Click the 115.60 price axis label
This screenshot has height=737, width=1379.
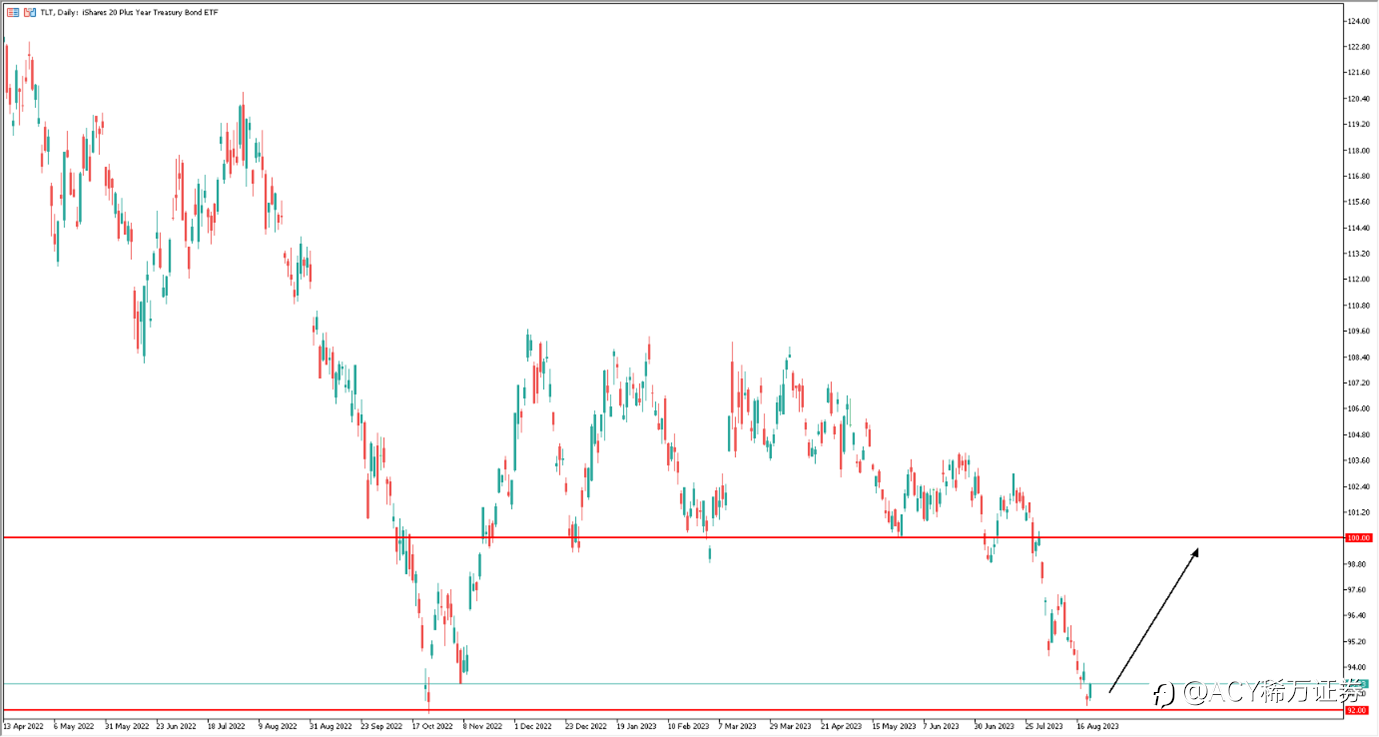point(1359,202)
